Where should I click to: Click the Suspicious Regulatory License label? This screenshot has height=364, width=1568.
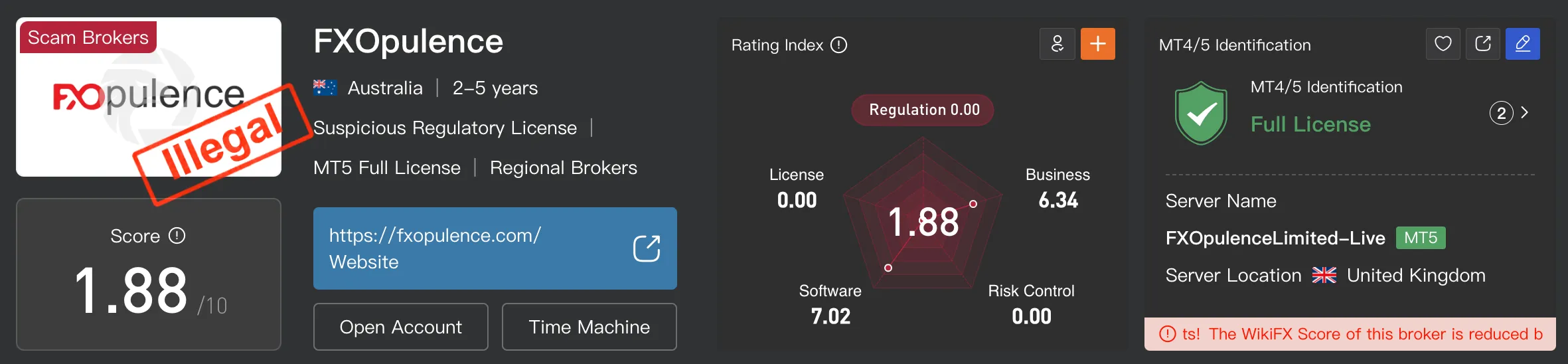click(x=445, y=128)
